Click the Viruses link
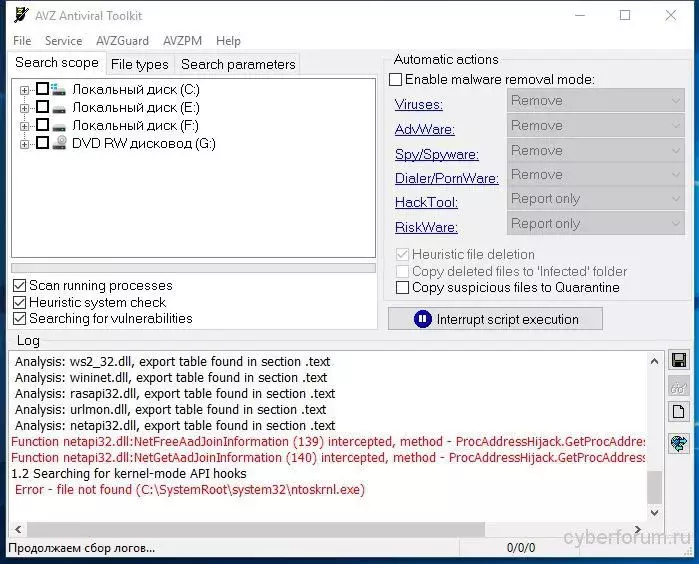 tap(419, 104)
